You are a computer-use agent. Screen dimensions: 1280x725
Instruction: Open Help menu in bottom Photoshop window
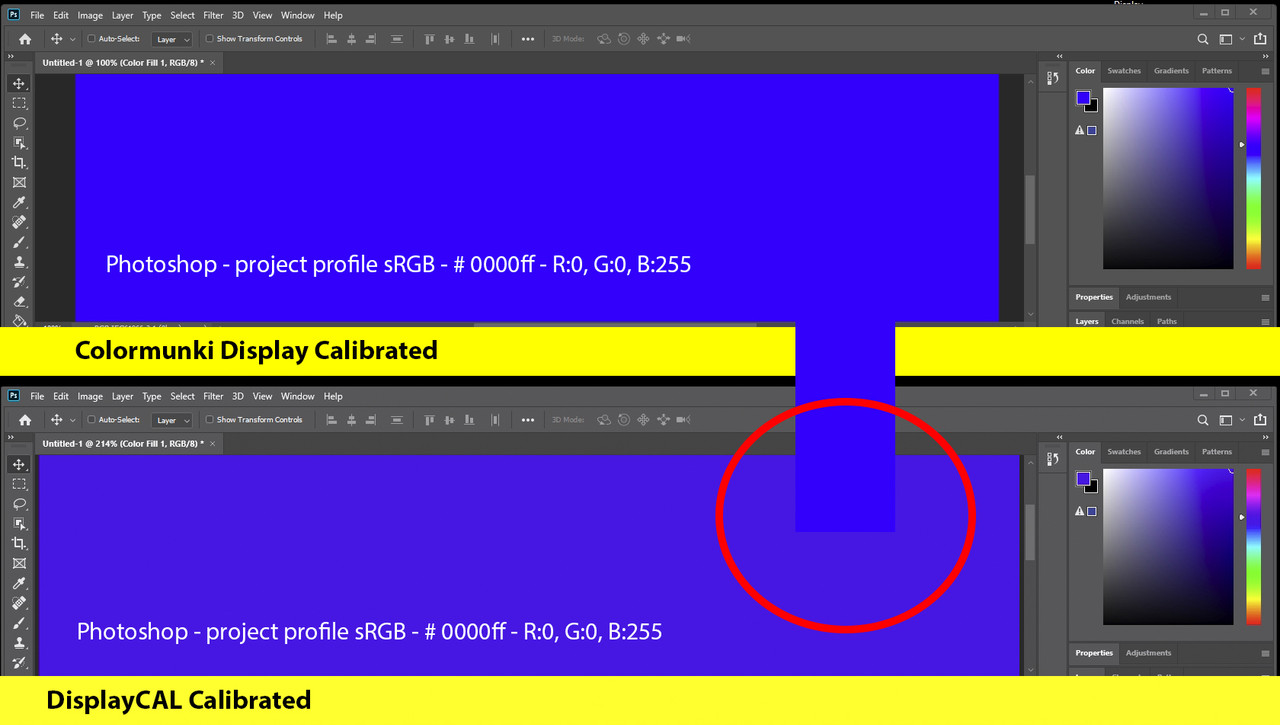pyautogui.click(x=333, y=397)
